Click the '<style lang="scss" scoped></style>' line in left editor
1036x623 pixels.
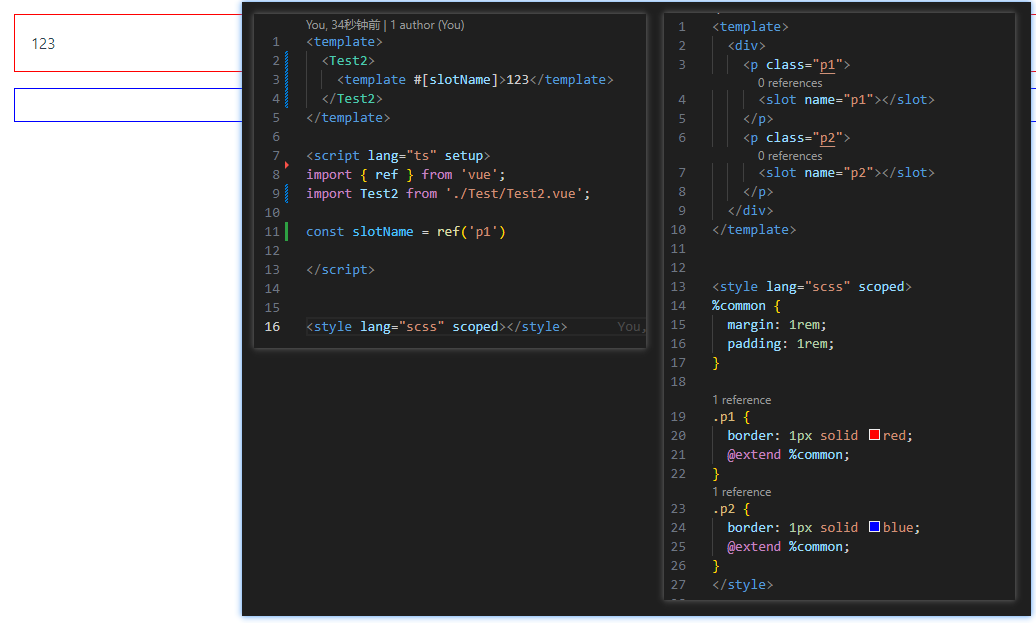[x=437, y=326]
